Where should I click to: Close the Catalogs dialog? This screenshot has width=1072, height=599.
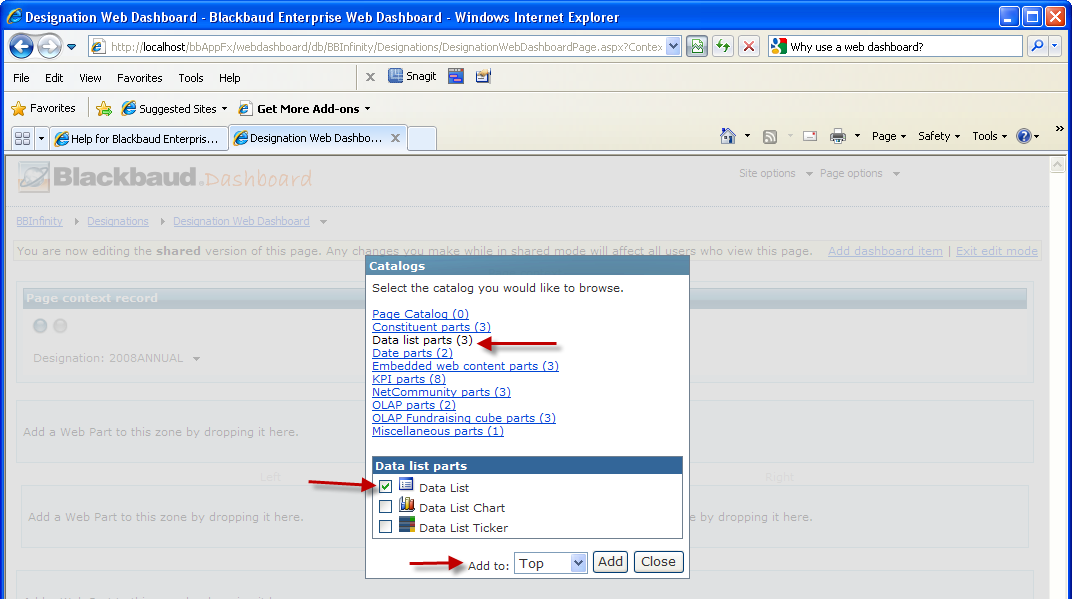658,562
